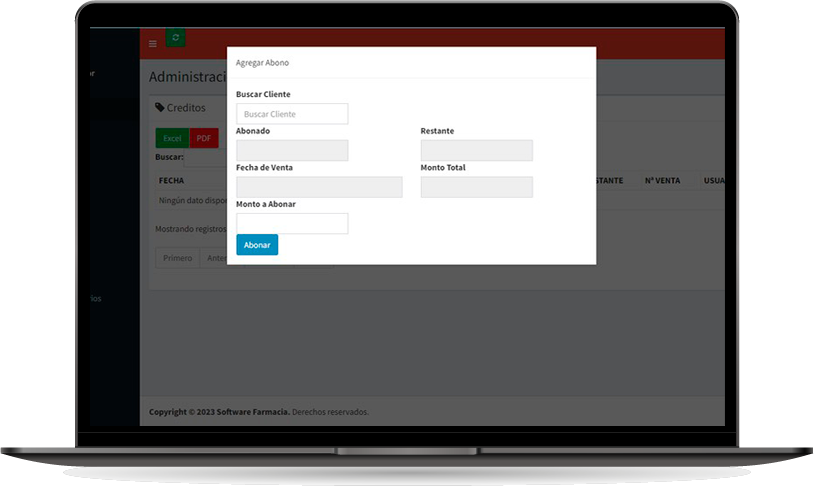The height and width of the screenshot is (486, 814).
Task: Click the Abonado label
Action: tap(253, 131)
